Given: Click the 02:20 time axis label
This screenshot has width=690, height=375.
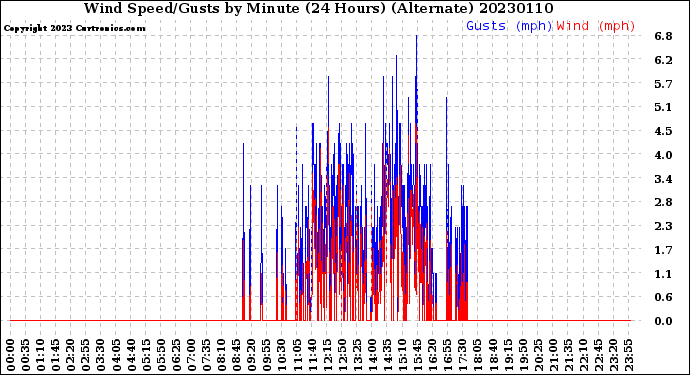Looking at the screenshot, I should (x=71, y=355).
